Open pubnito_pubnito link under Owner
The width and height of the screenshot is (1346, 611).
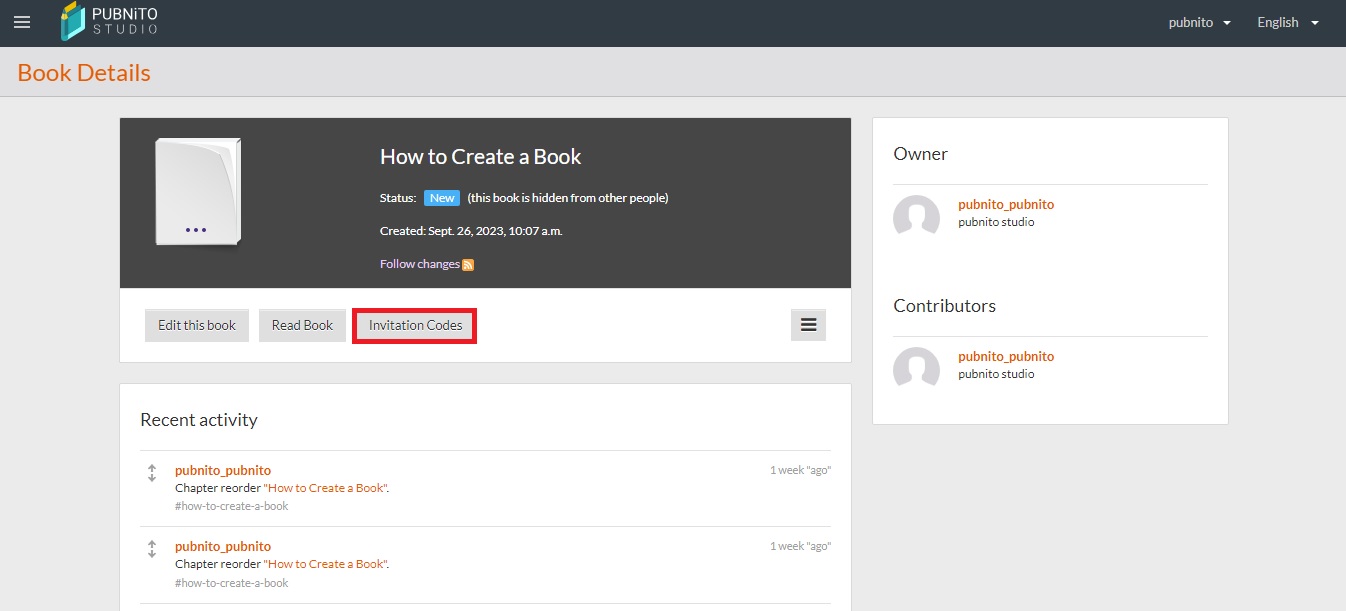pos(1005,204)
